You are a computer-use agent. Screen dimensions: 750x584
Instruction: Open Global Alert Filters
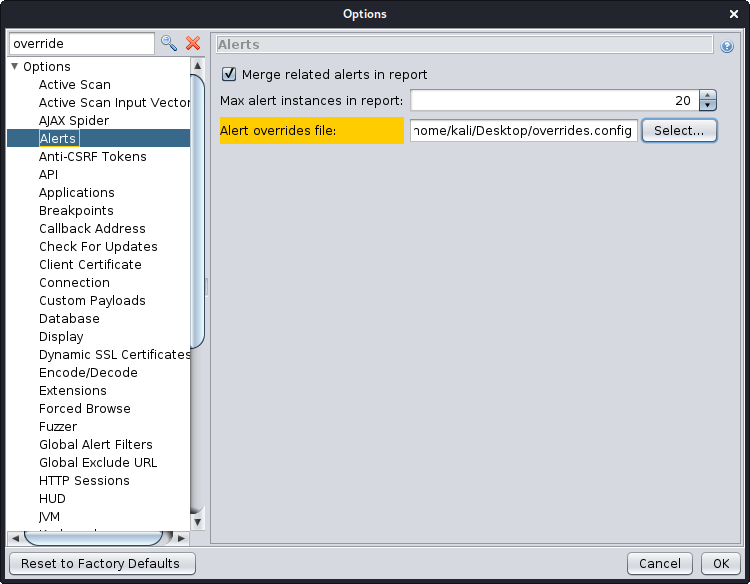tap(96, 445)
